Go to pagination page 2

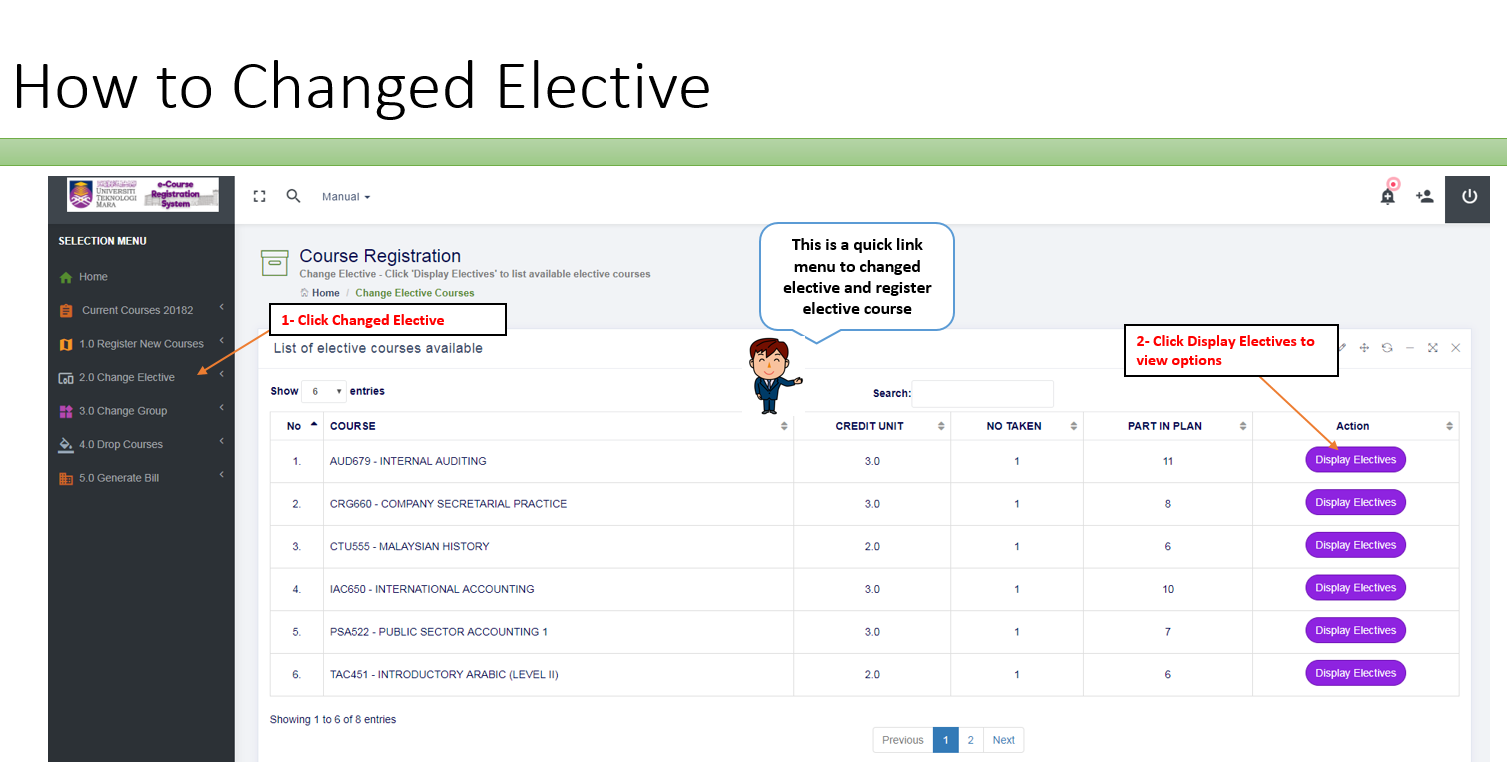tap(970, 740)
